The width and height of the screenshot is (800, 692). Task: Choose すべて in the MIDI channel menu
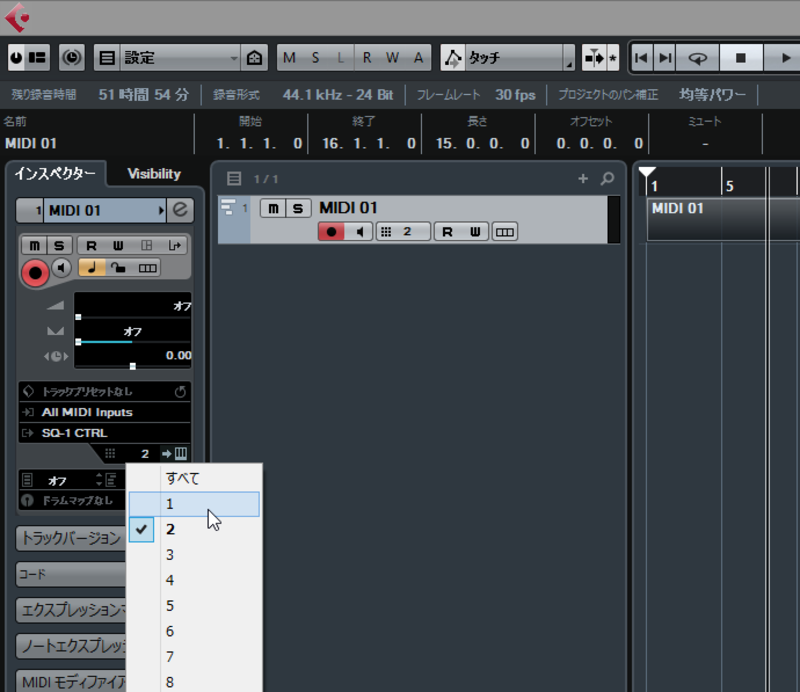tap(194, 478)
